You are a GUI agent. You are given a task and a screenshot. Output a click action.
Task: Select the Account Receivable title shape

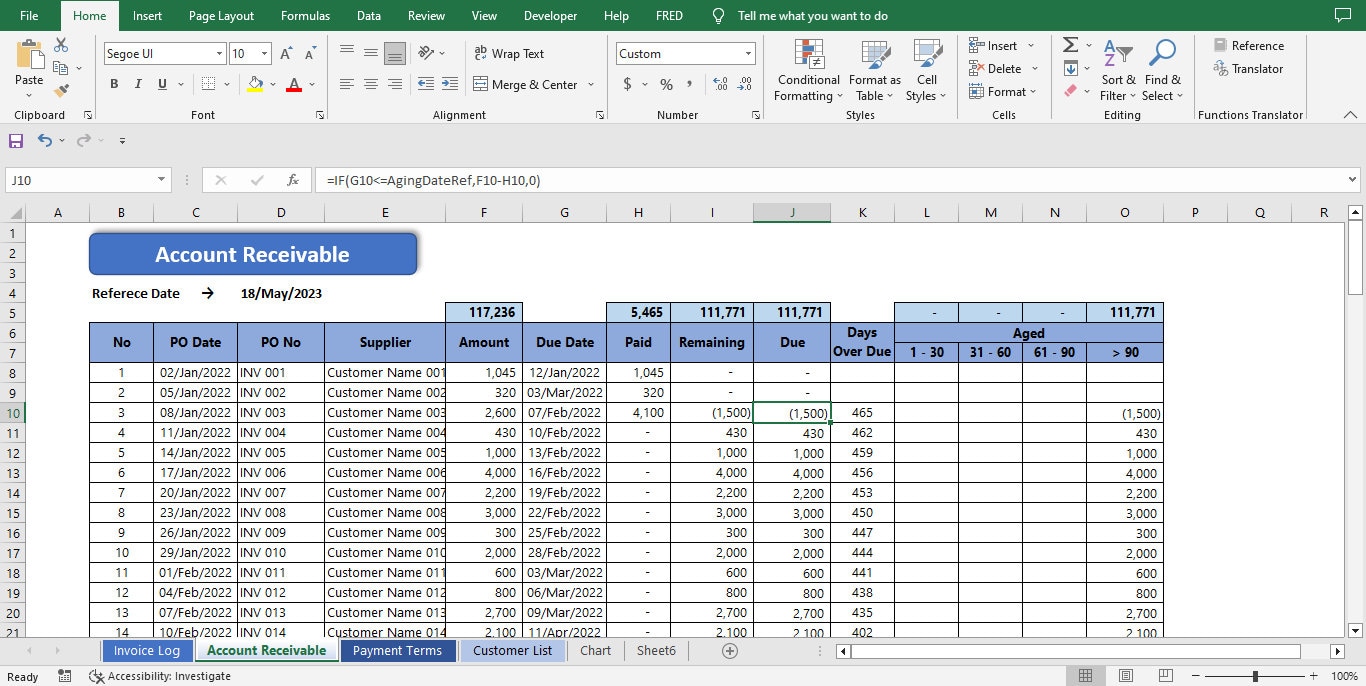tap(253, 254)
